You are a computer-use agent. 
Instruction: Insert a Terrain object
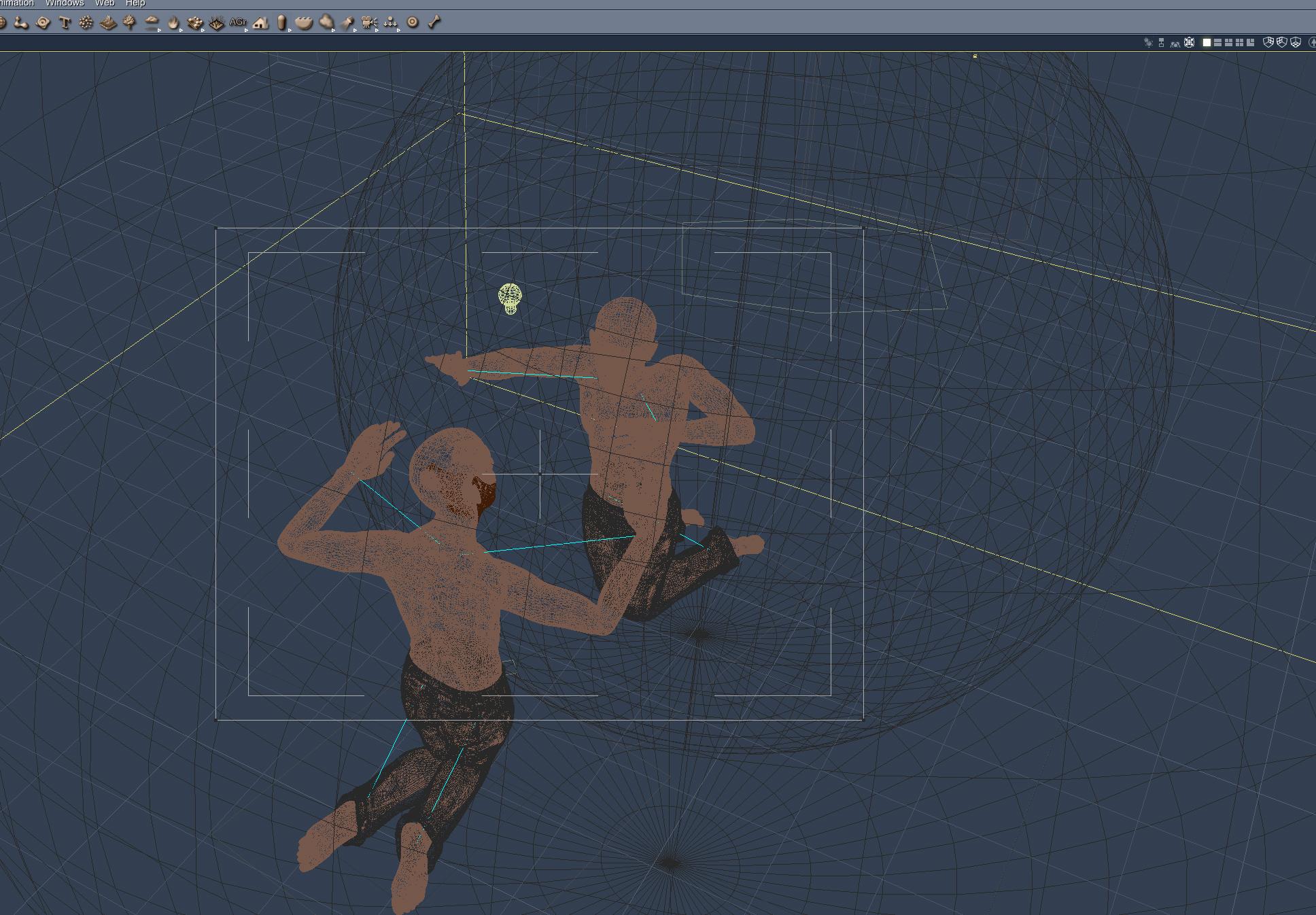(108, 23)
